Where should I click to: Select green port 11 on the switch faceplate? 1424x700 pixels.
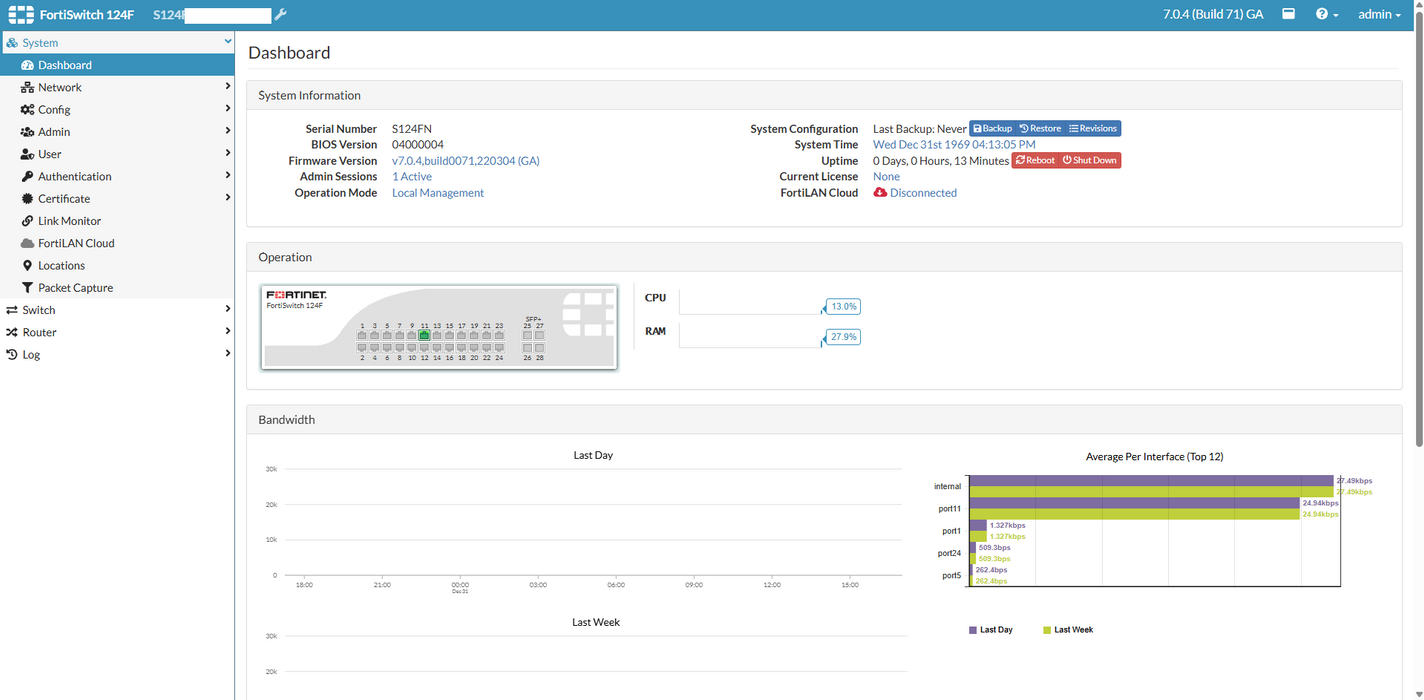(424, 336)
